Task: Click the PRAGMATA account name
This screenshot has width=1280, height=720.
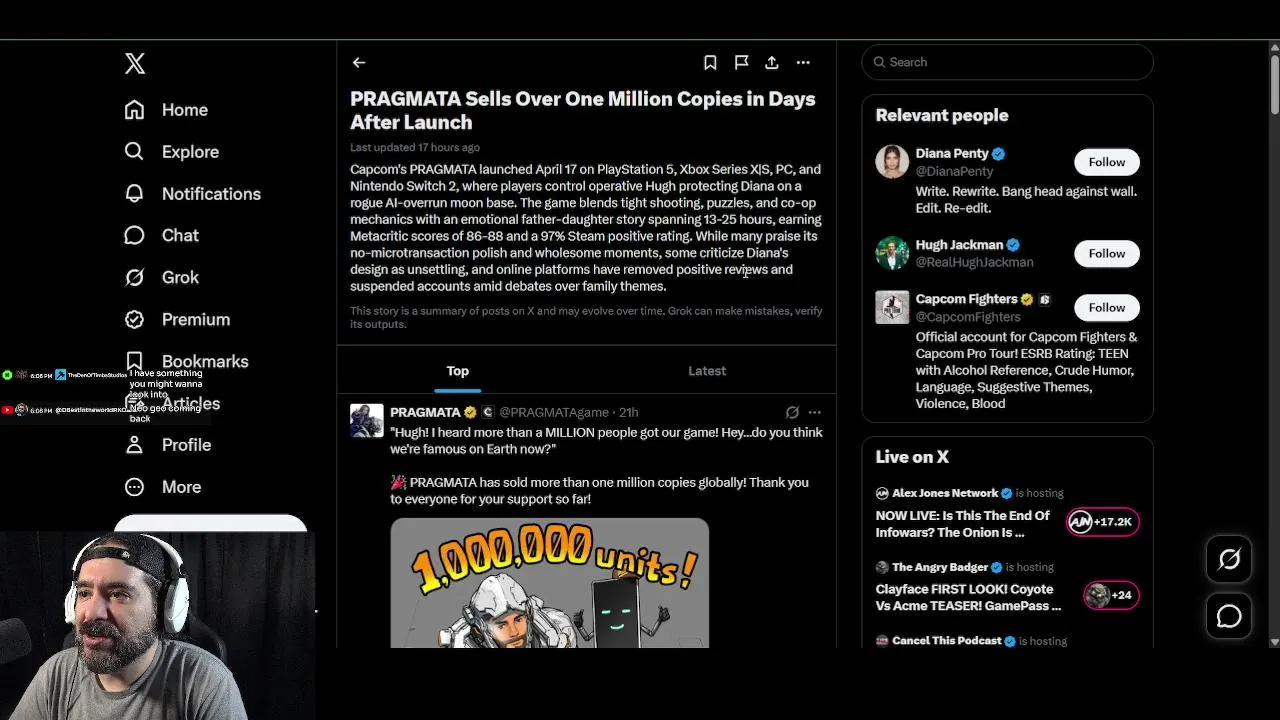Action: point(425,412)
